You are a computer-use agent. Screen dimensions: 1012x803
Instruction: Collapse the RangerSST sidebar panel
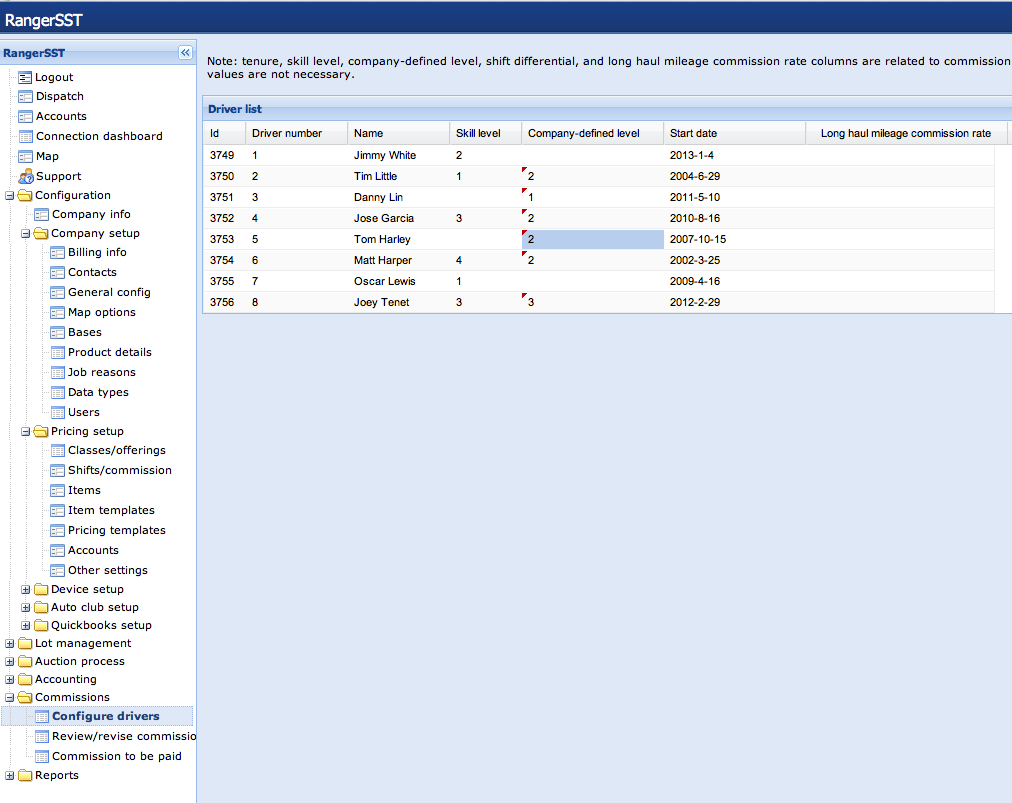185,53
